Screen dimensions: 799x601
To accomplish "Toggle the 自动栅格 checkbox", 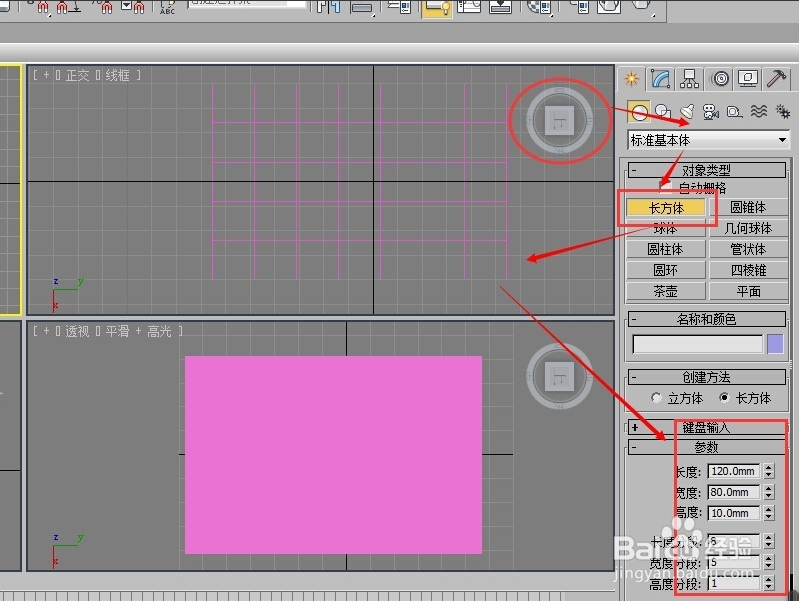I will coord(665,187).
